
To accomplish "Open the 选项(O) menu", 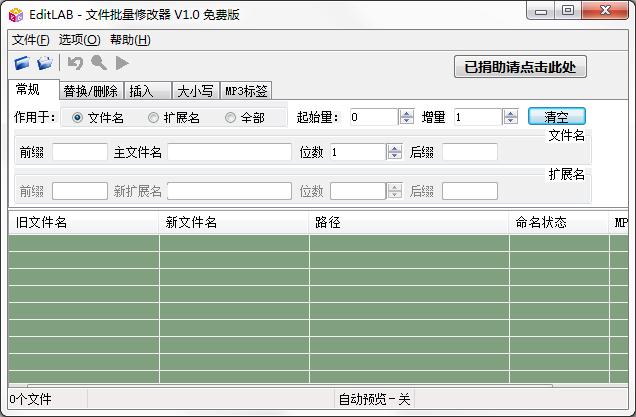I will 80,40.
